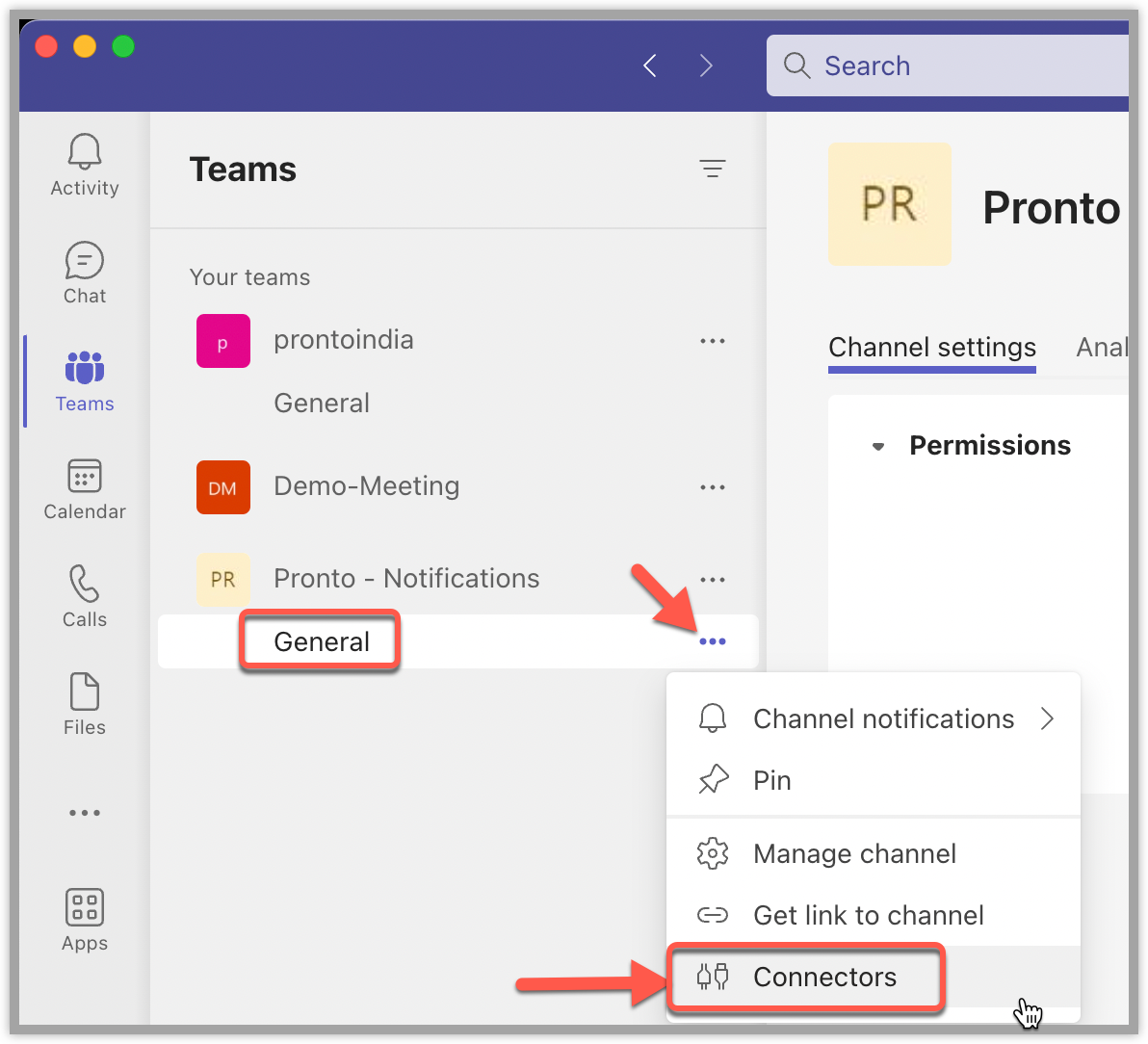Click the Connectors plug icon

pyautogui.click(x=713, y=977)
